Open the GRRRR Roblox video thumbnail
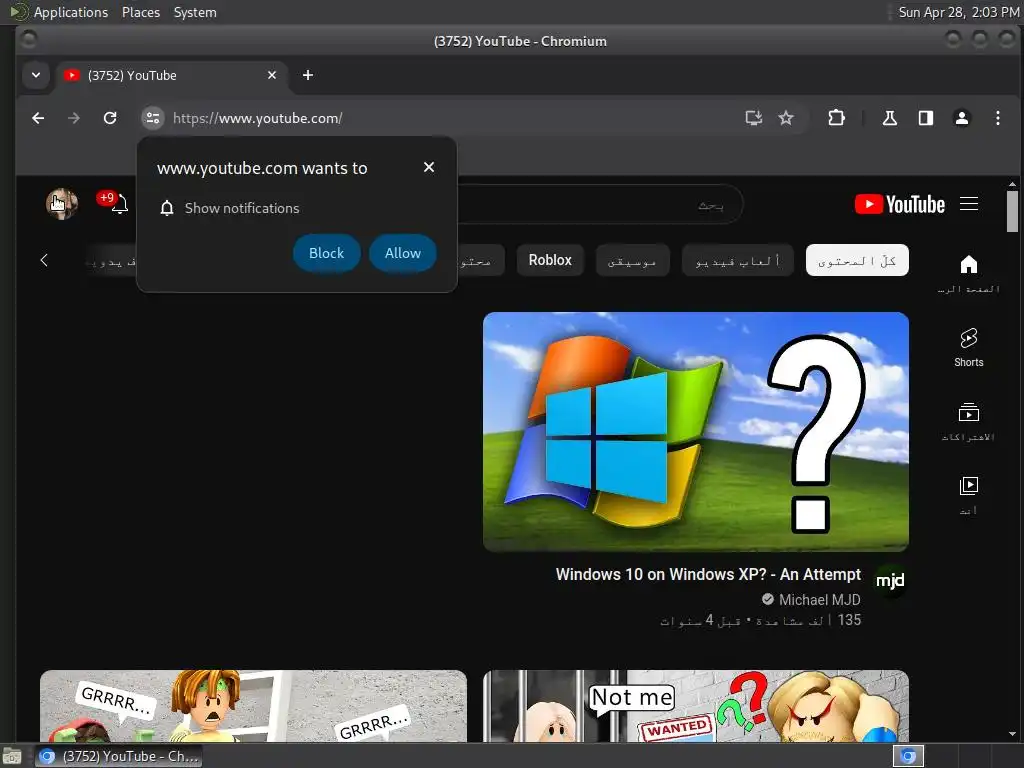 [x=253, y=706]
